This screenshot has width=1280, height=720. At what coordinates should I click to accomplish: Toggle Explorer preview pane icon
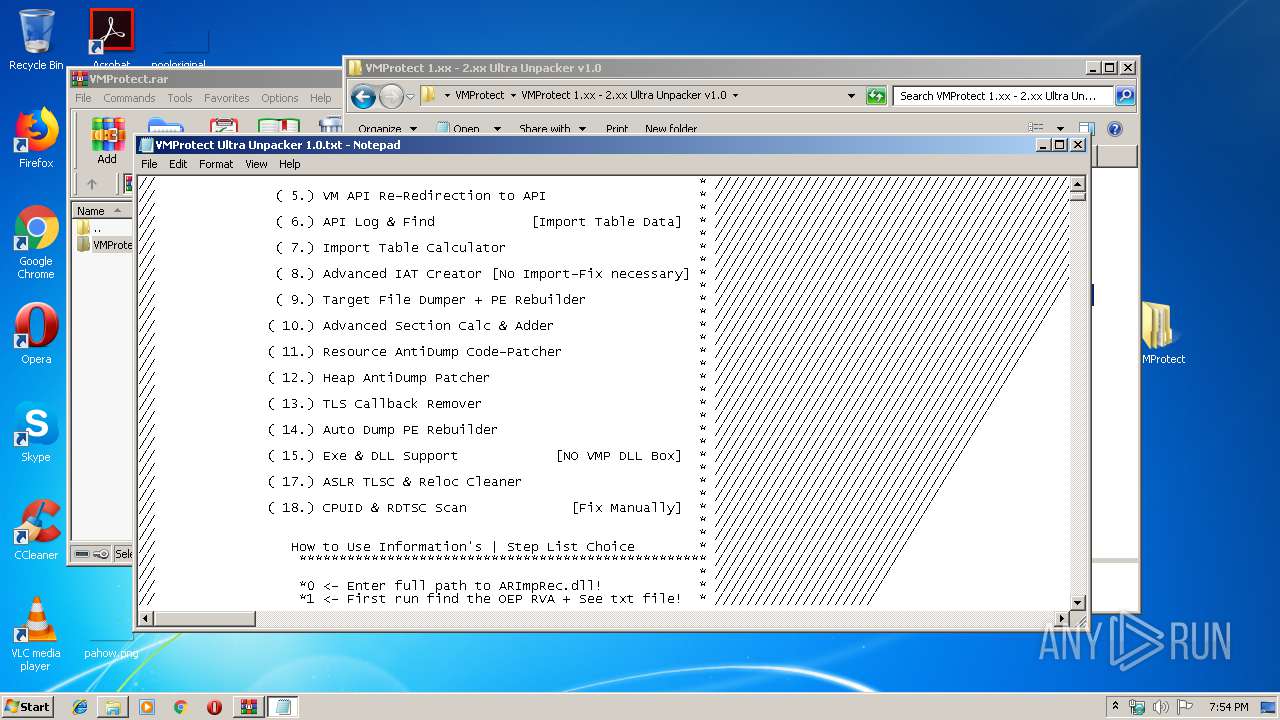pos(1087,128)
